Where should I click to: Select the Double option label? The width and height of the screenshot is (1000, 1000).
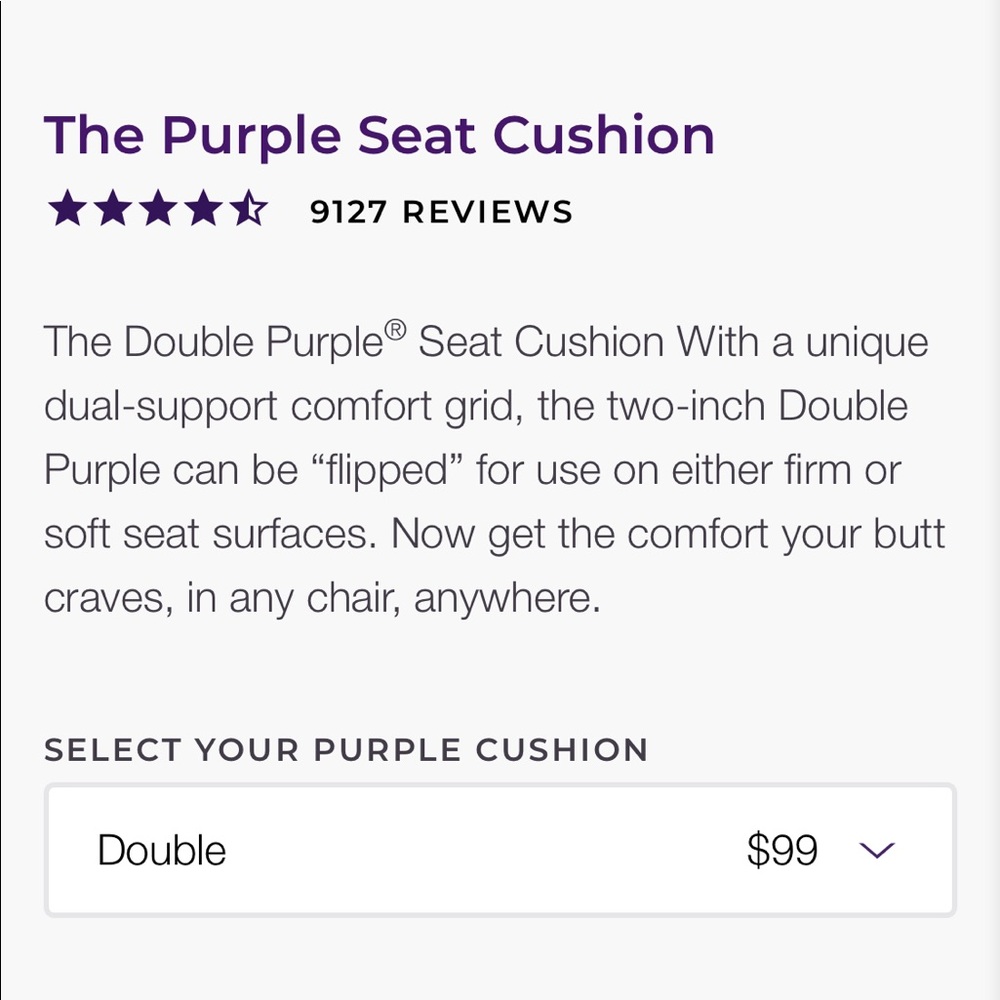tap(160, 850)
